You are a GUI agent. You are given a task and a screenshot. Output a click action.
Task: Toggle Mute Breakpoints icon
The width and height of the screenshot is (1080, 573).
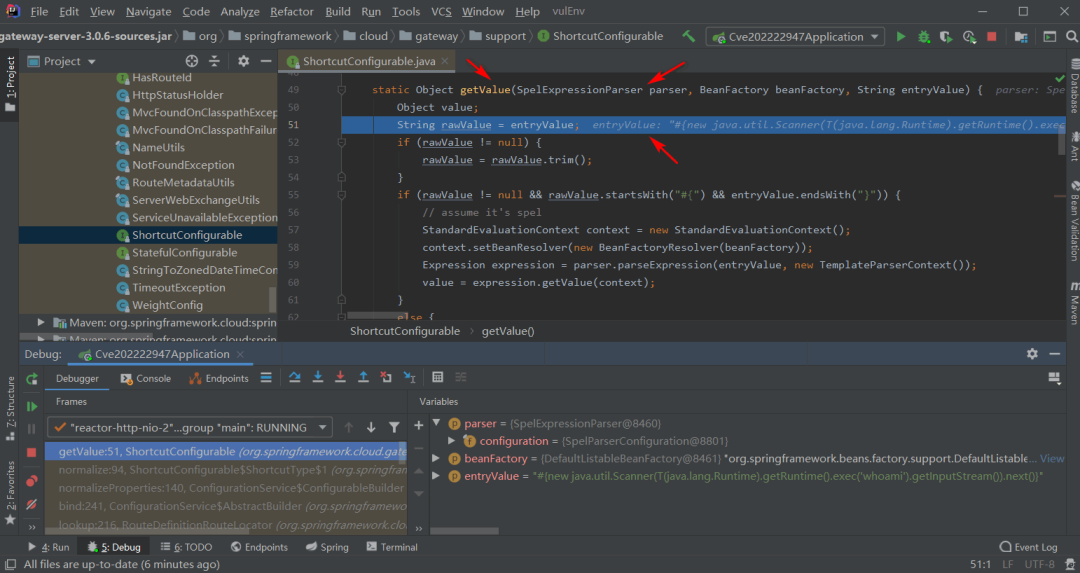coord(32,505)
